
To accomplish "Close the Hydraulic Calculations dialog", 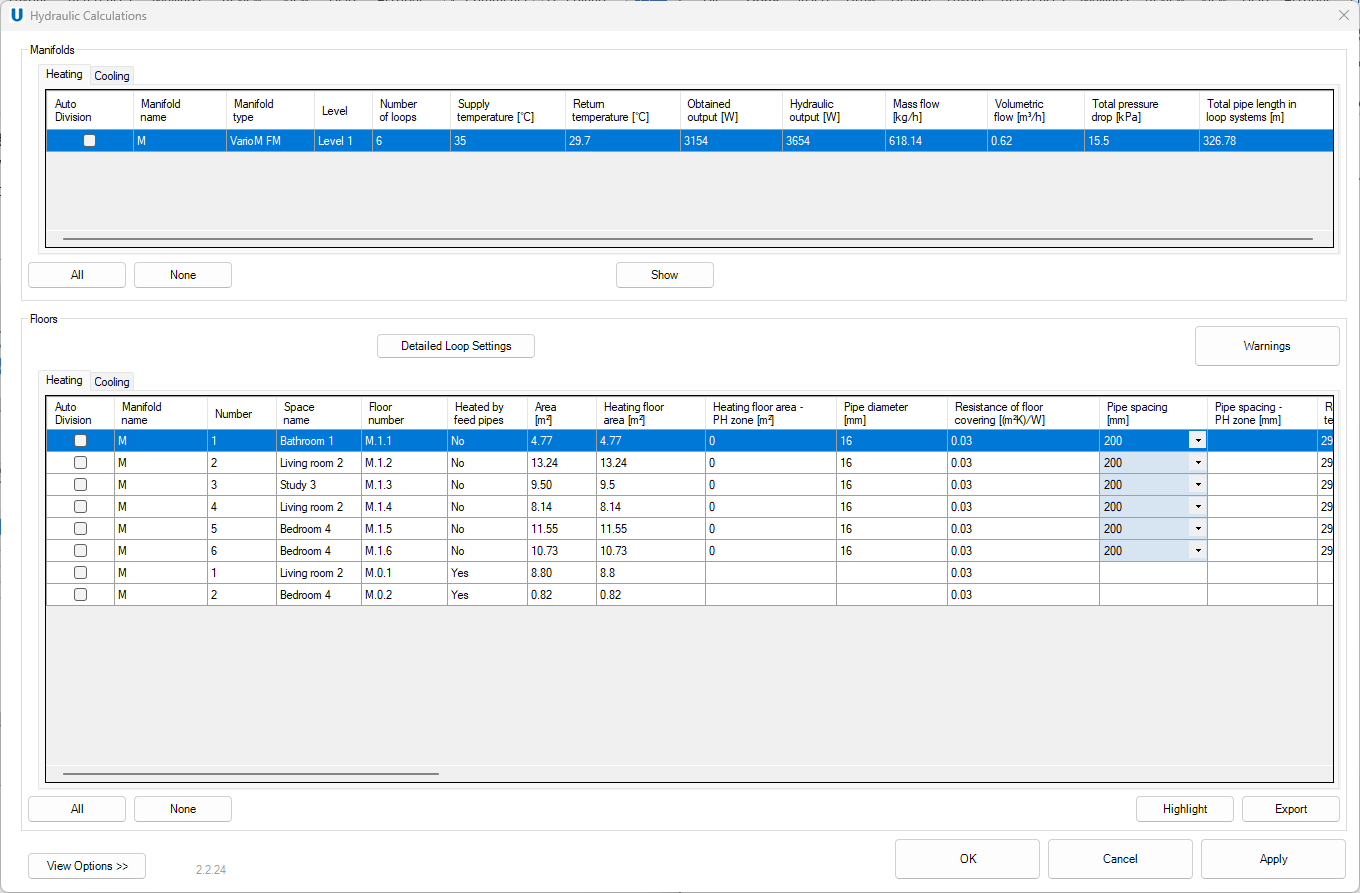I will pos(1343,15).
